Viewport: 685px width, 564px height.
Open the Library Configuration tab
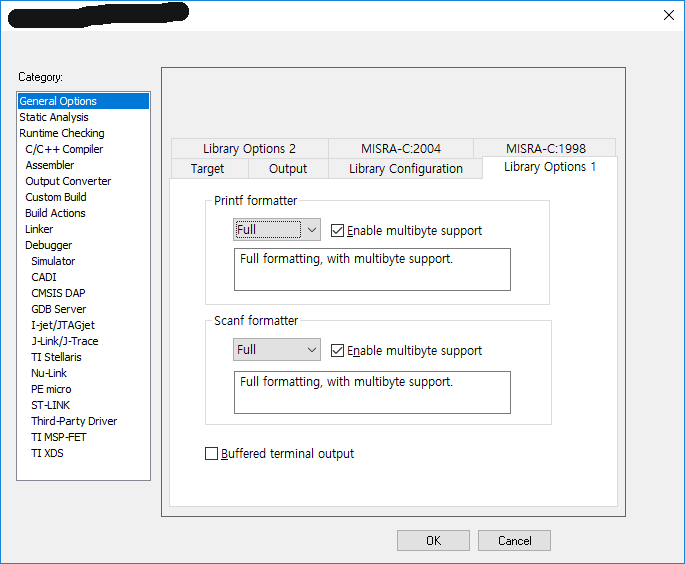[405, 169]
